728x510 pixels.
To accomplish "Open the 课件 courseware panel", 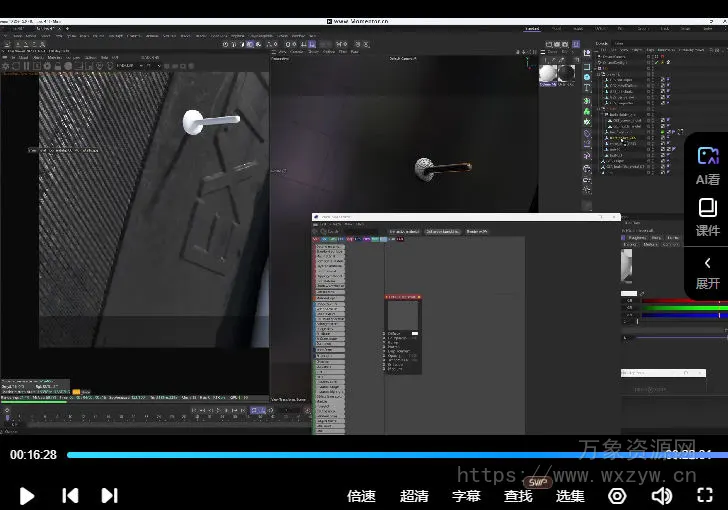I will [708, 217].
